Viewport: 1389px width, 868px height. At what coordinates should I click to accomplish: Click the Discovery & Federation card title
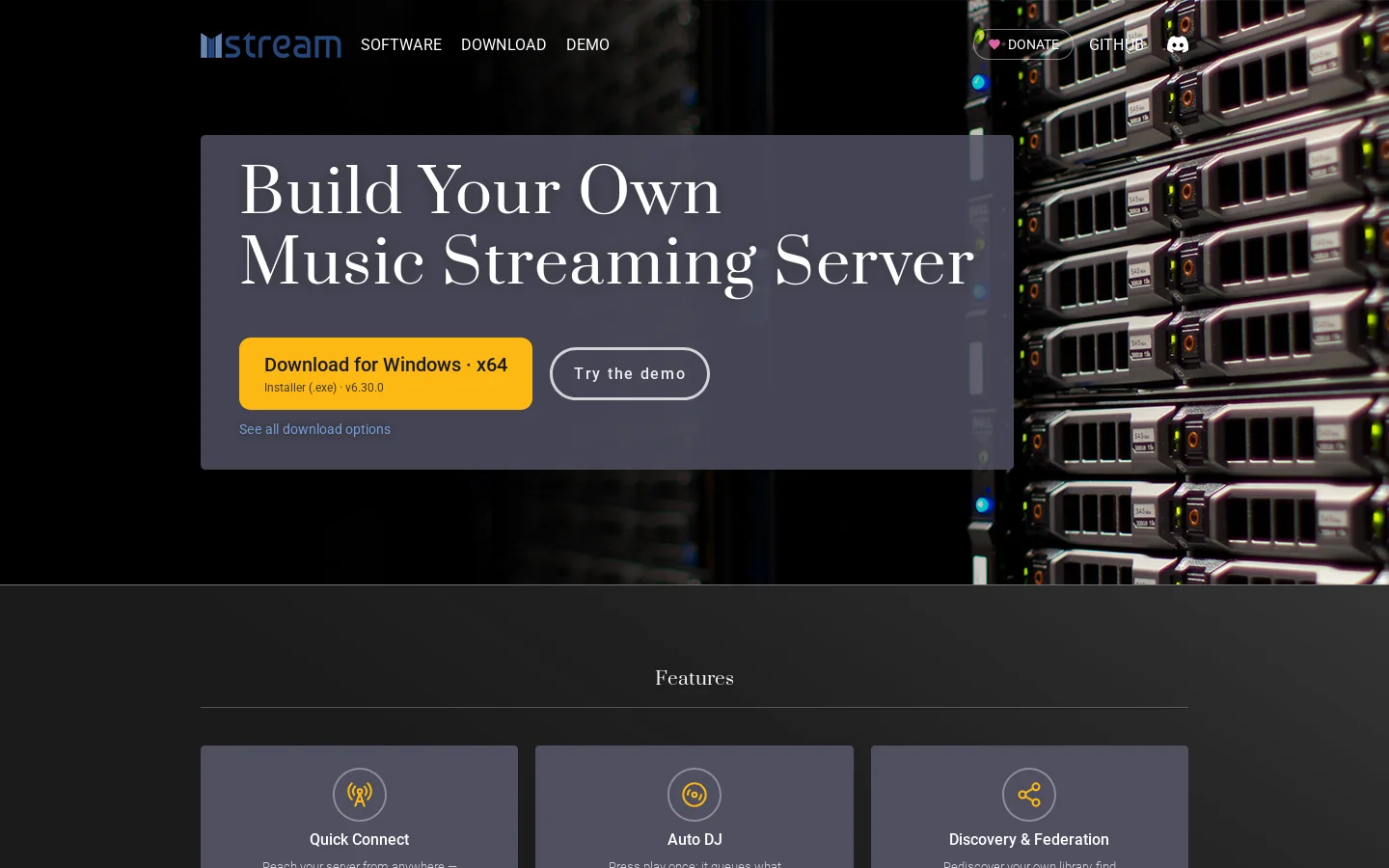click(1029, 839)
